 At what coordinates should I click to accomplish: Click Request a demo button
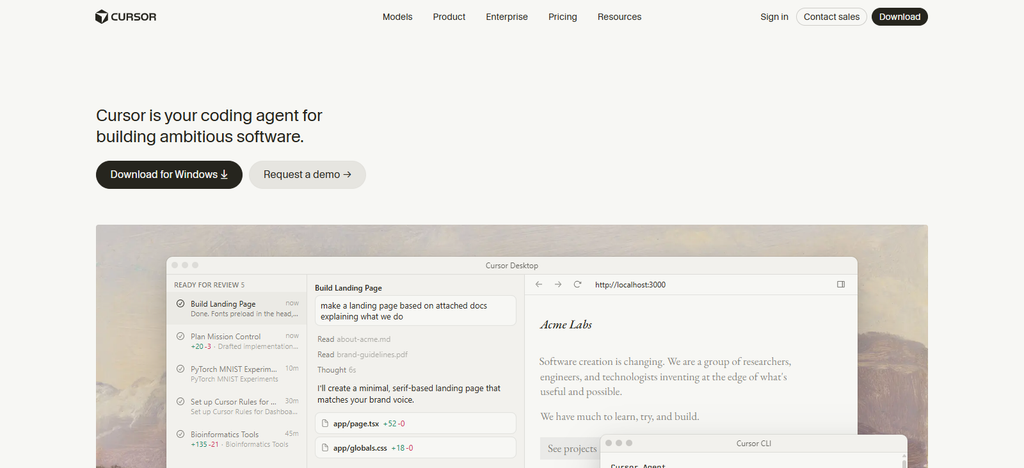308,175
